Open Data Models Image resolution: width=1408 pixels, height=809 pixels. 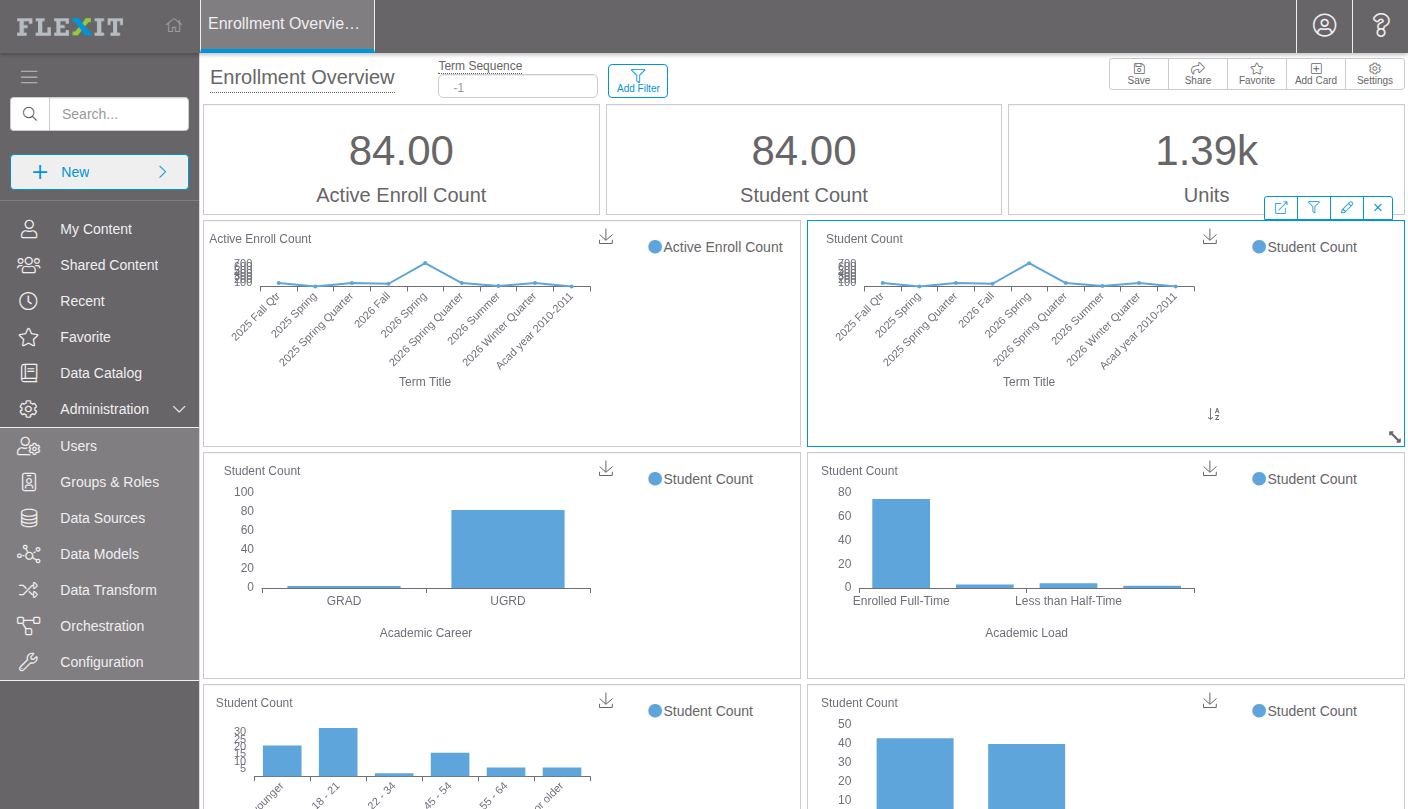(100, 554)
